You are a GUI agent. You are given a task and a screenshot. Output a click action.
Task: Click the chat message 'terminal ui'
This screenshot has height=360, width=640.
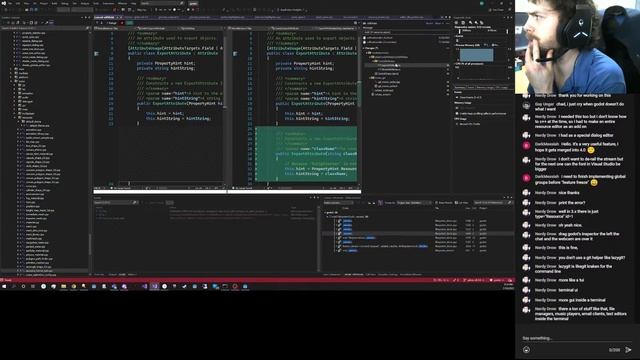568,290
